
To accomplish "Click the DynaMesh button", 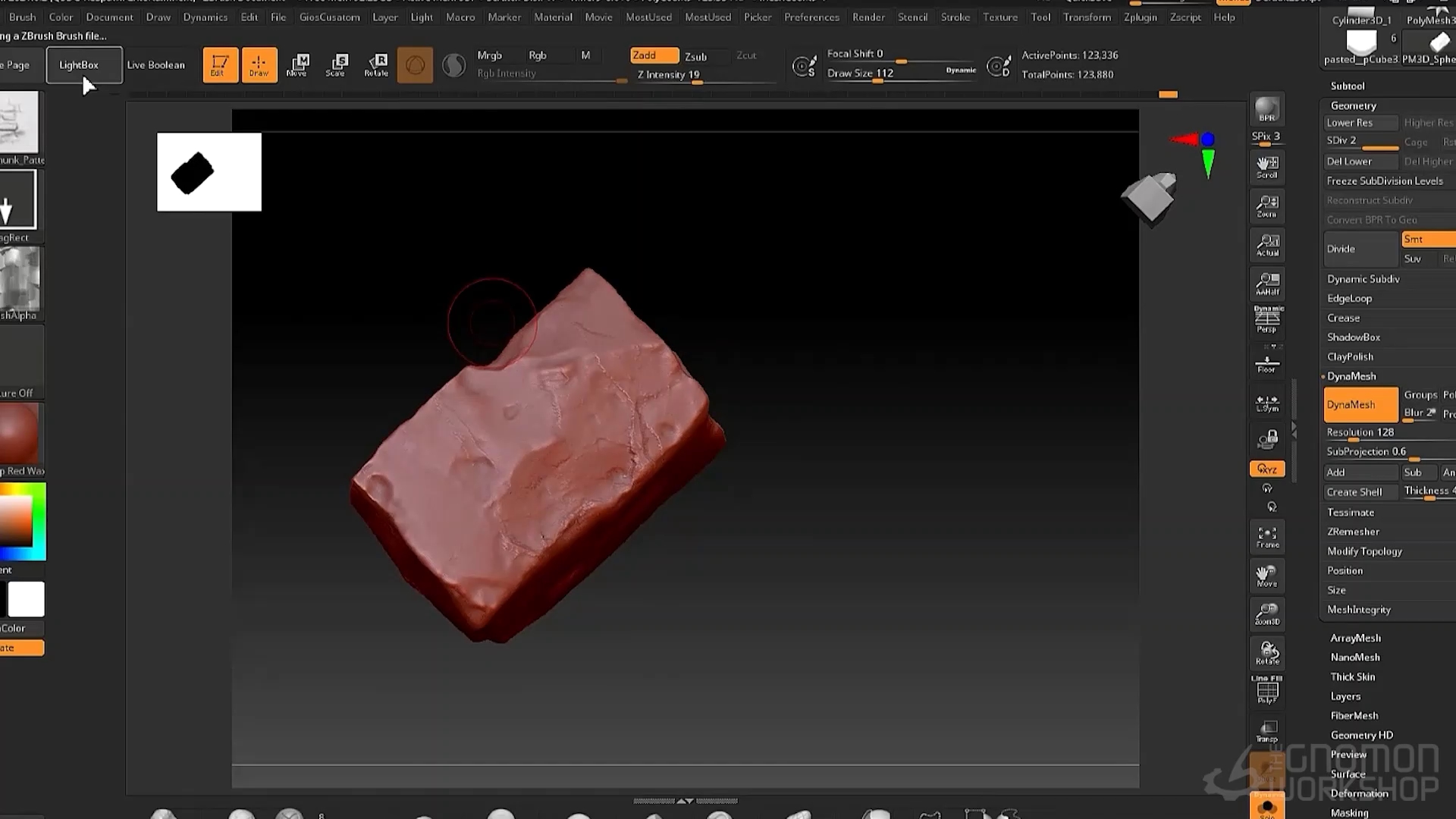I will click(1360, 404).
